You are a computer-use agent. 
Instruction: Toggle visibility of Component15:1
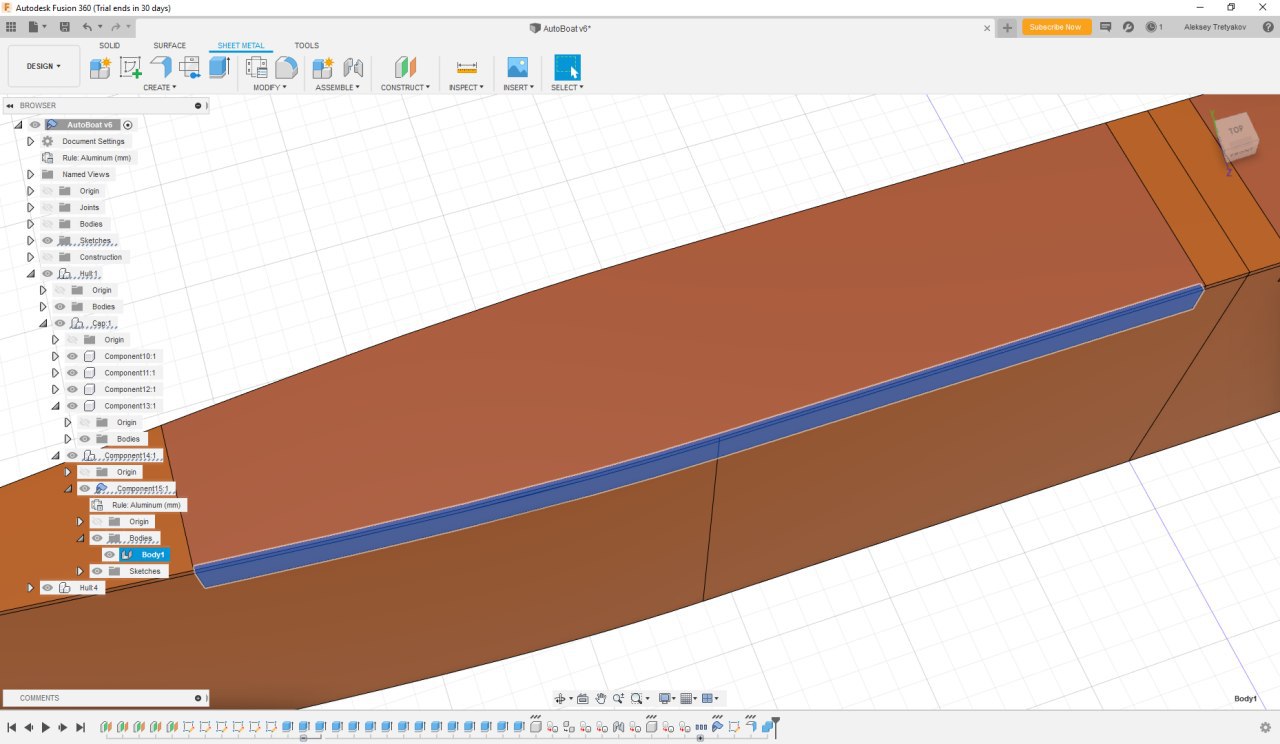[x=84, y=488]
